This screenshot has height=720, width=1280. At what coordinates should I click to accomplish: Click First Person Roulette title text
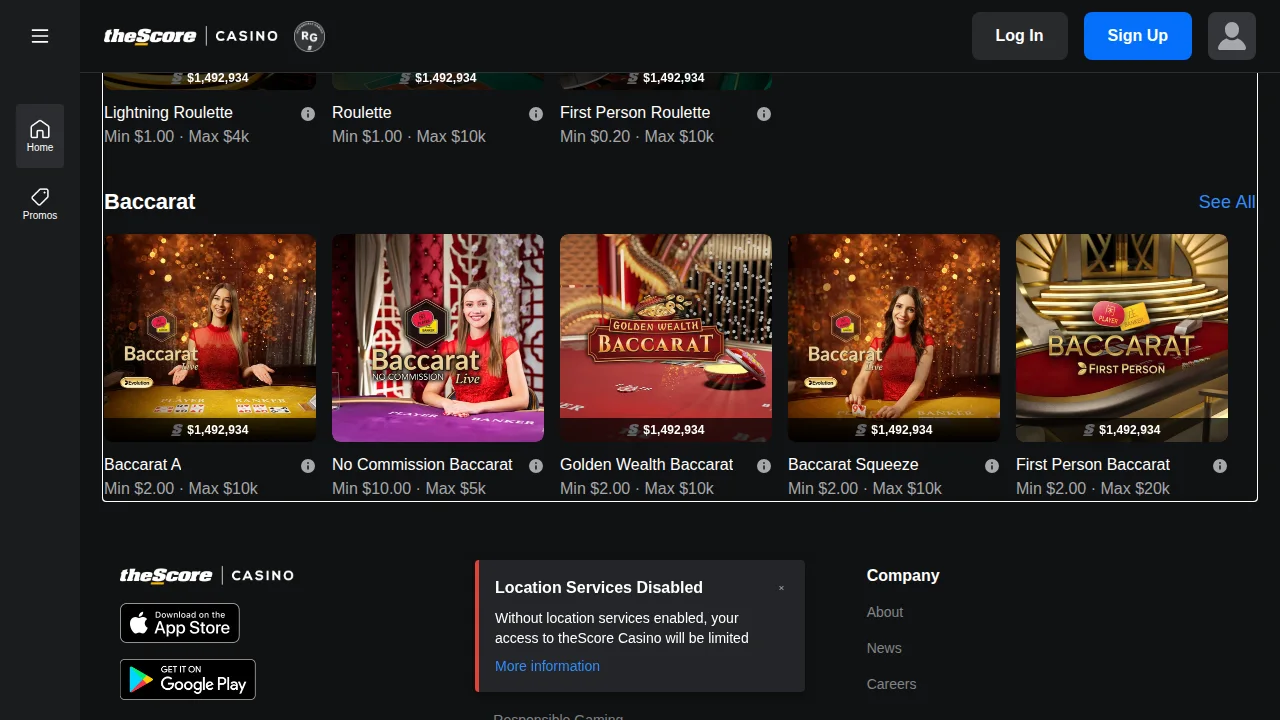tap(635, 113)
